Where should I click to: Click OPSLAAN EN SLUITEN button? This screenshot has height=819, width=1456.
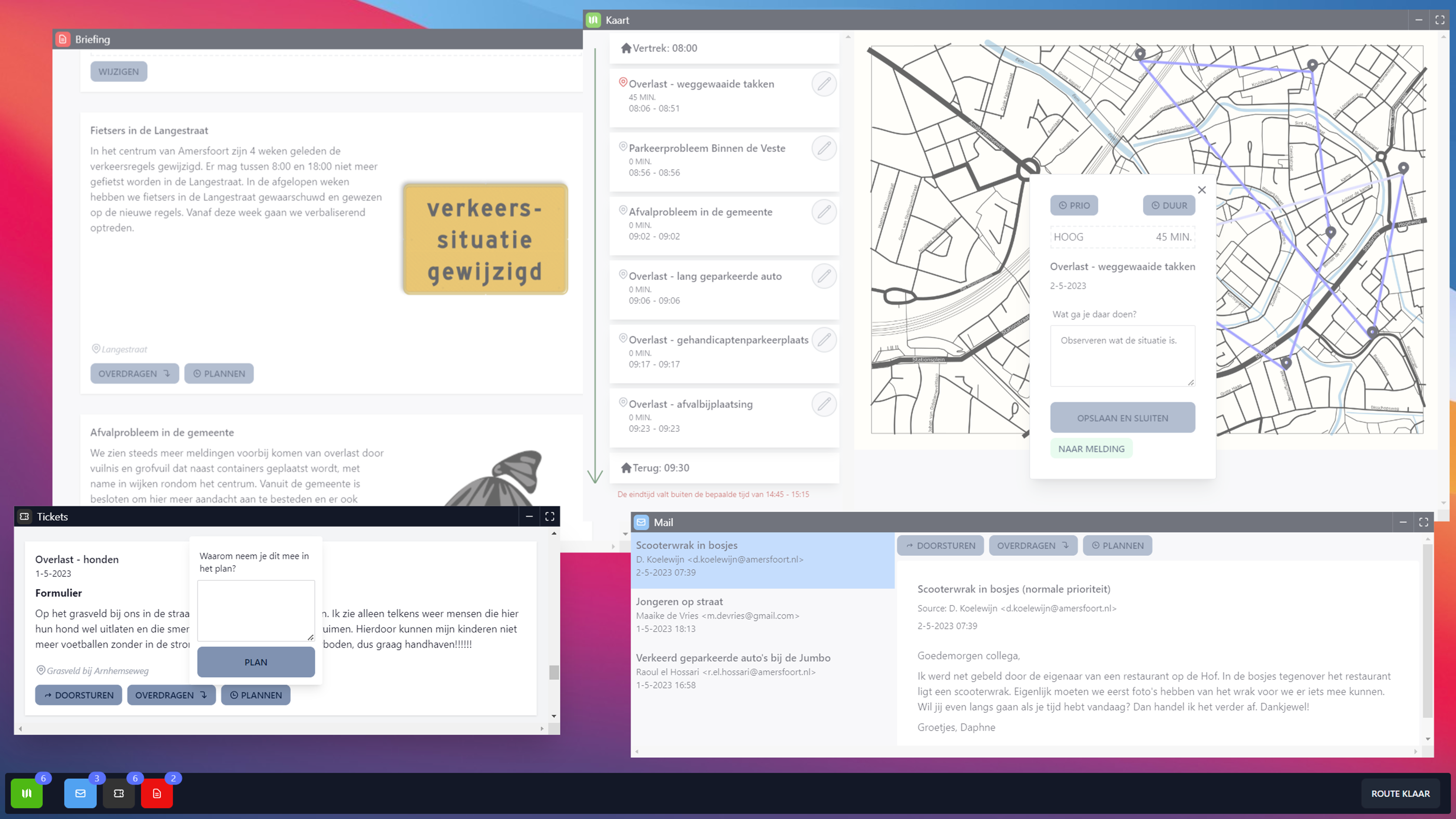point(1122,418)
